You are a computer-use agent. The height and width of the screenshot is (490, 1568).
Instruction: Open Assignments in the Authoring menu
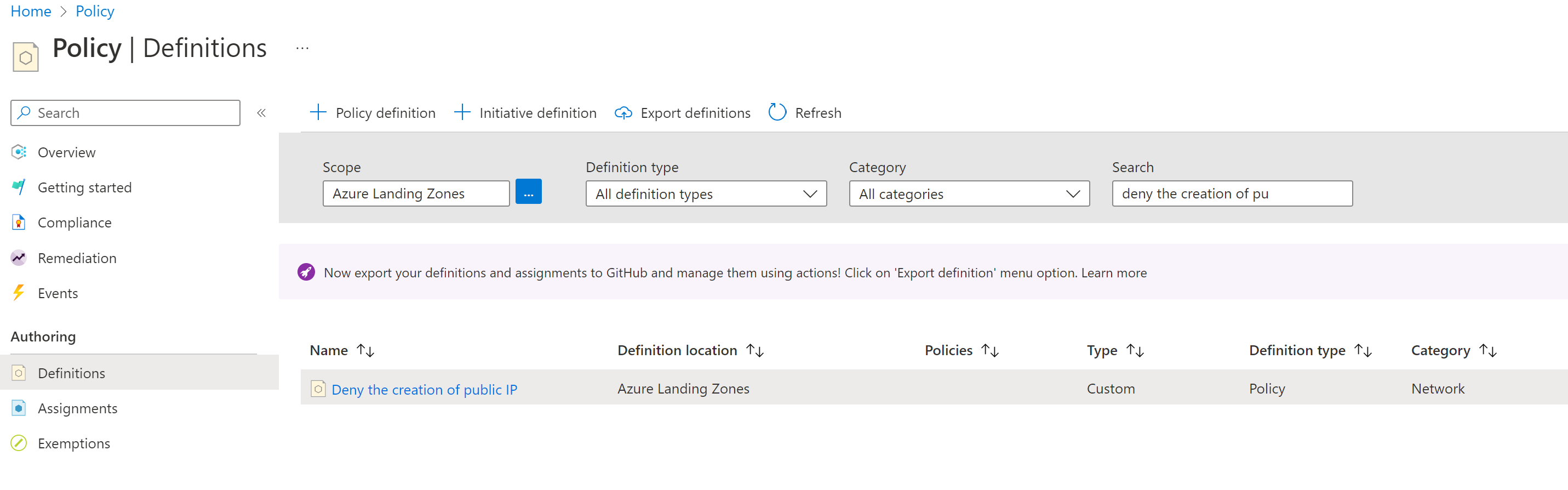pyautogui.click(x=77, y=408)
